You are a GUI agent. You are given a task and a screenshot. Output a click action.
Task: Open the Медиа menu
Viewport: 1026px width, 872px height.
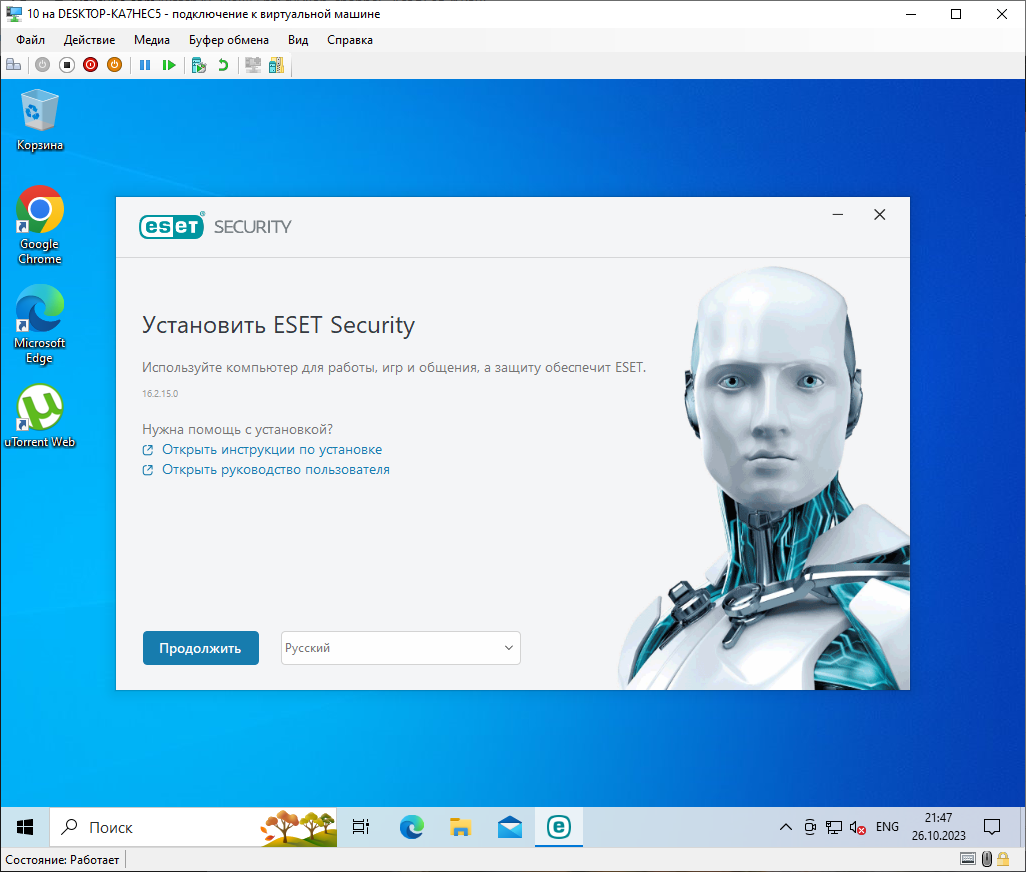152,40
